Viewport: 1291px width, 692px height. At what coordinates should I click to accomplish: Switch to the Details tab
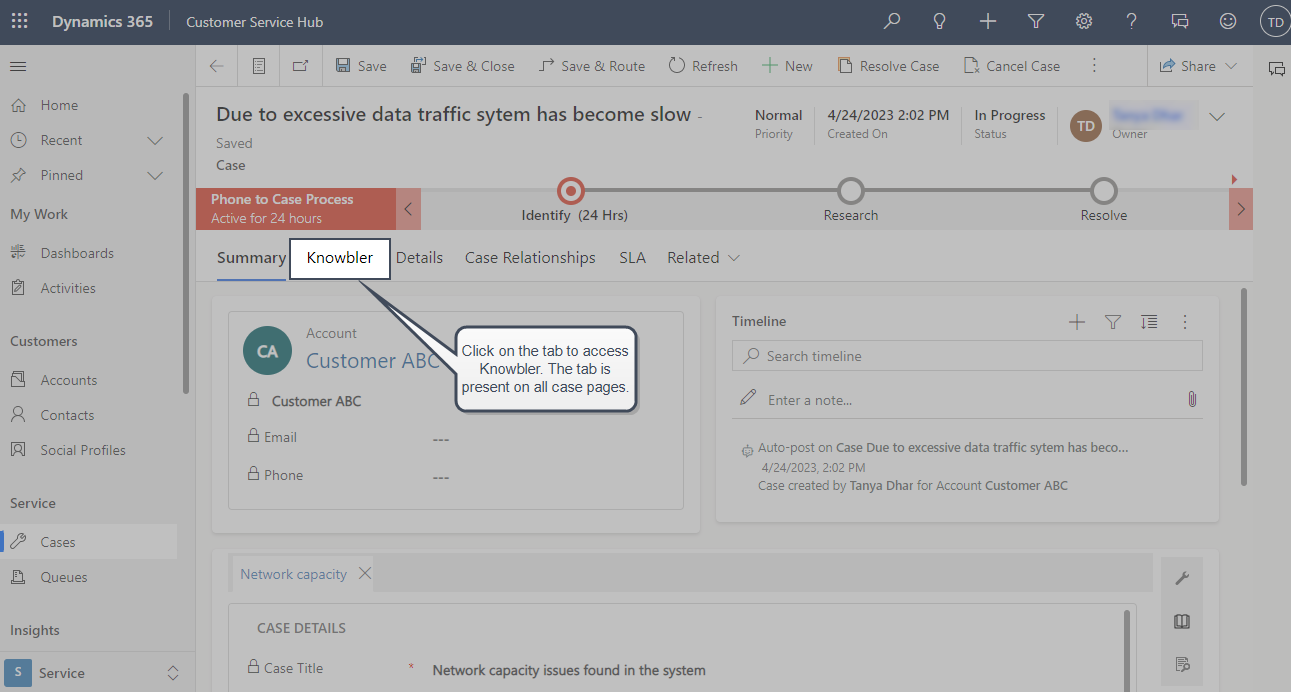tap(419, 257)
